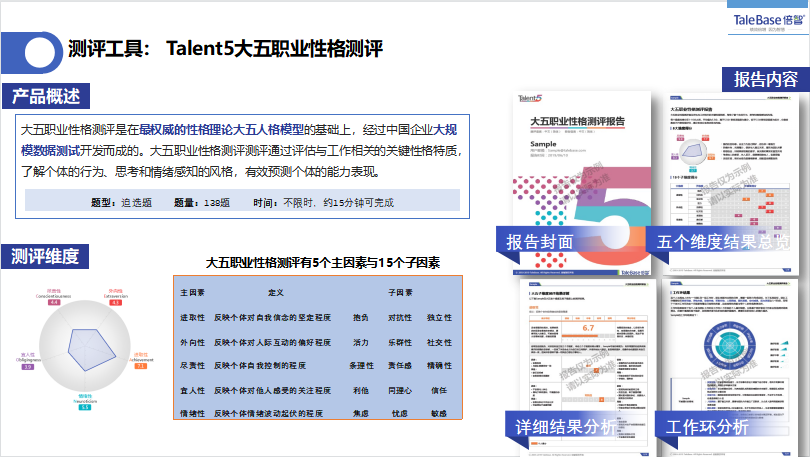Click the 条理性 sub-factor cell

click(x=361, y=366)
